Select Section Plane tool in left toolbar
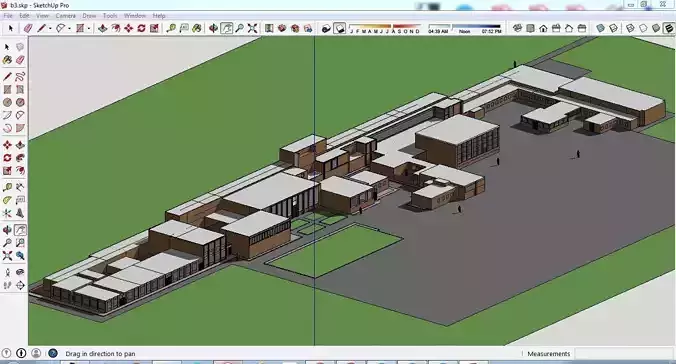This screenshot has width=676, height=364. pos(20,285)
